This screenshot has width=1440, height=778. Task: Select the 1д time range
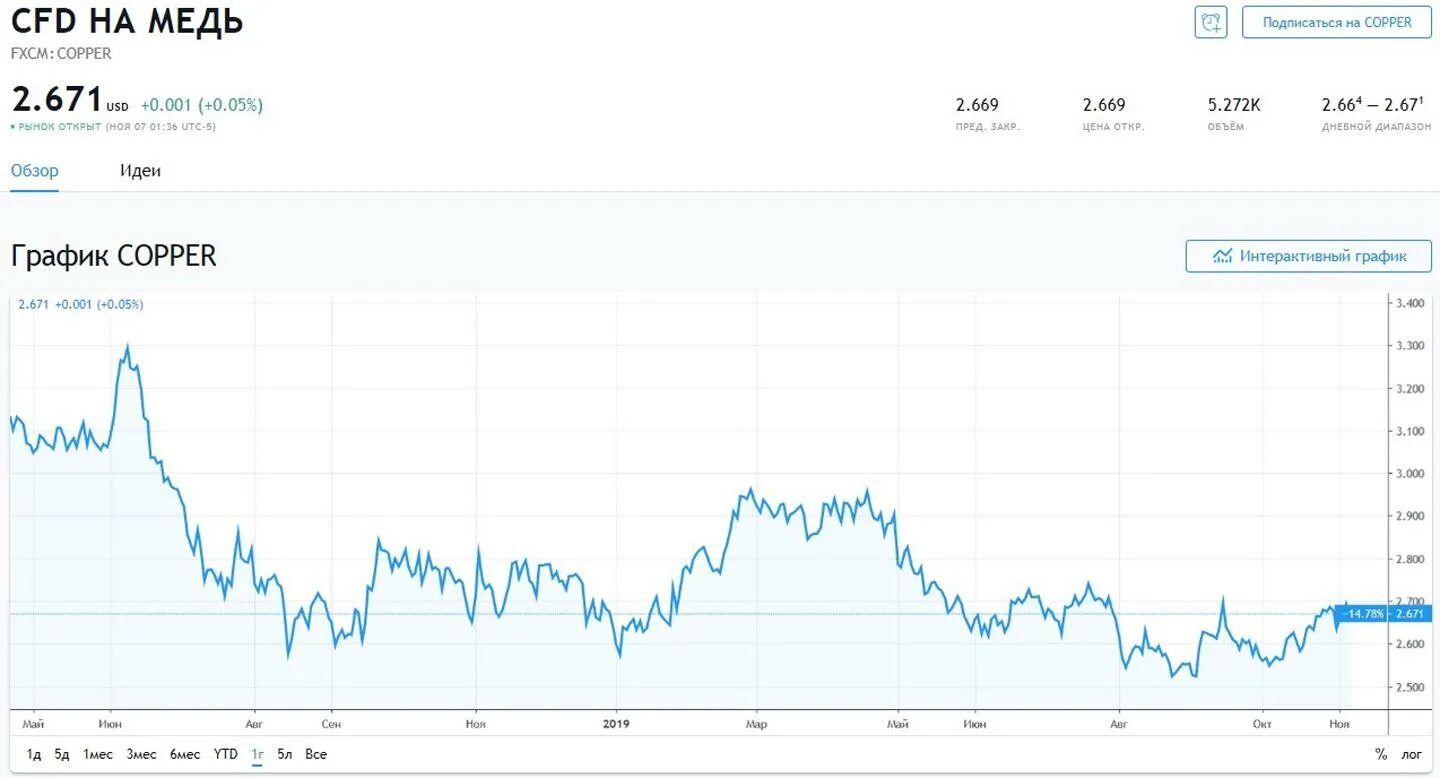tap(34, 754)
